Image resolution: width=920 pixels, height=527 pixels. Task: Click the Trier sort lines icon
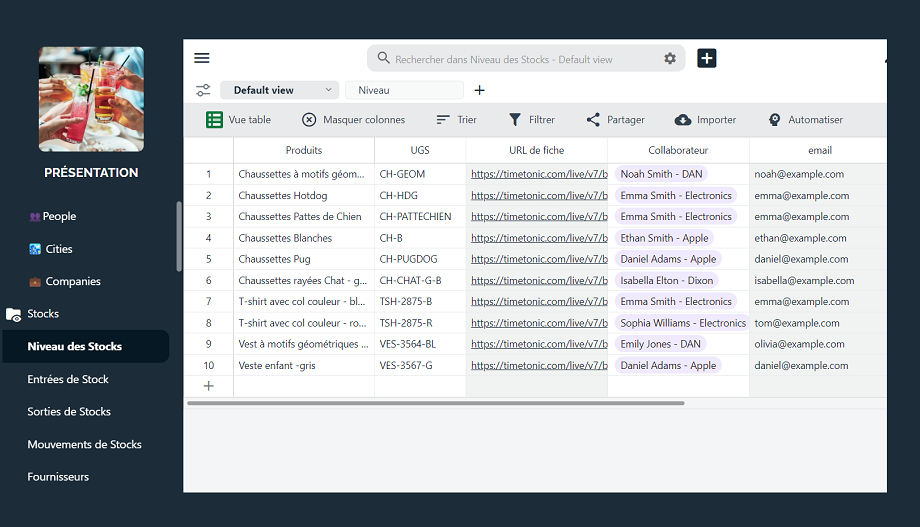coord(443,120)
